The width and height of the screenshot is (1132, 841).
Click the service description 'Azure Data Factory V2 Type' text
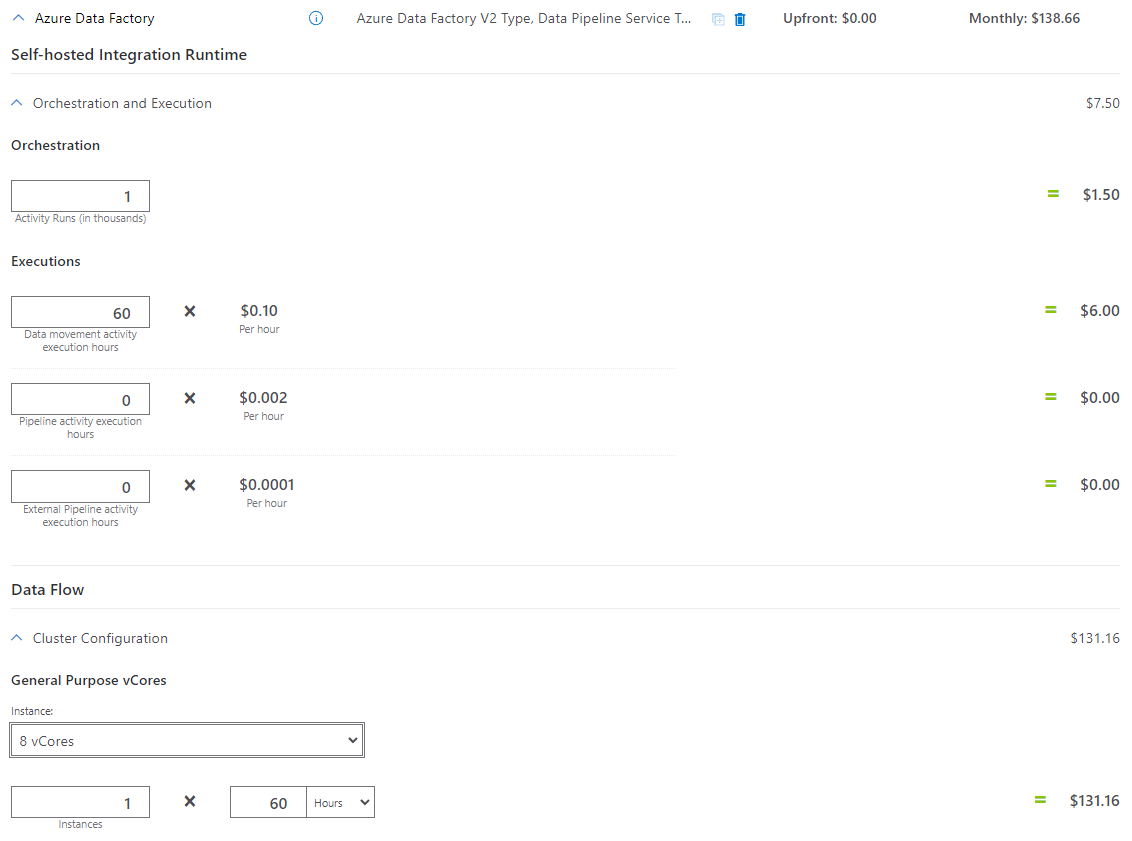click(x=523, y=19)
